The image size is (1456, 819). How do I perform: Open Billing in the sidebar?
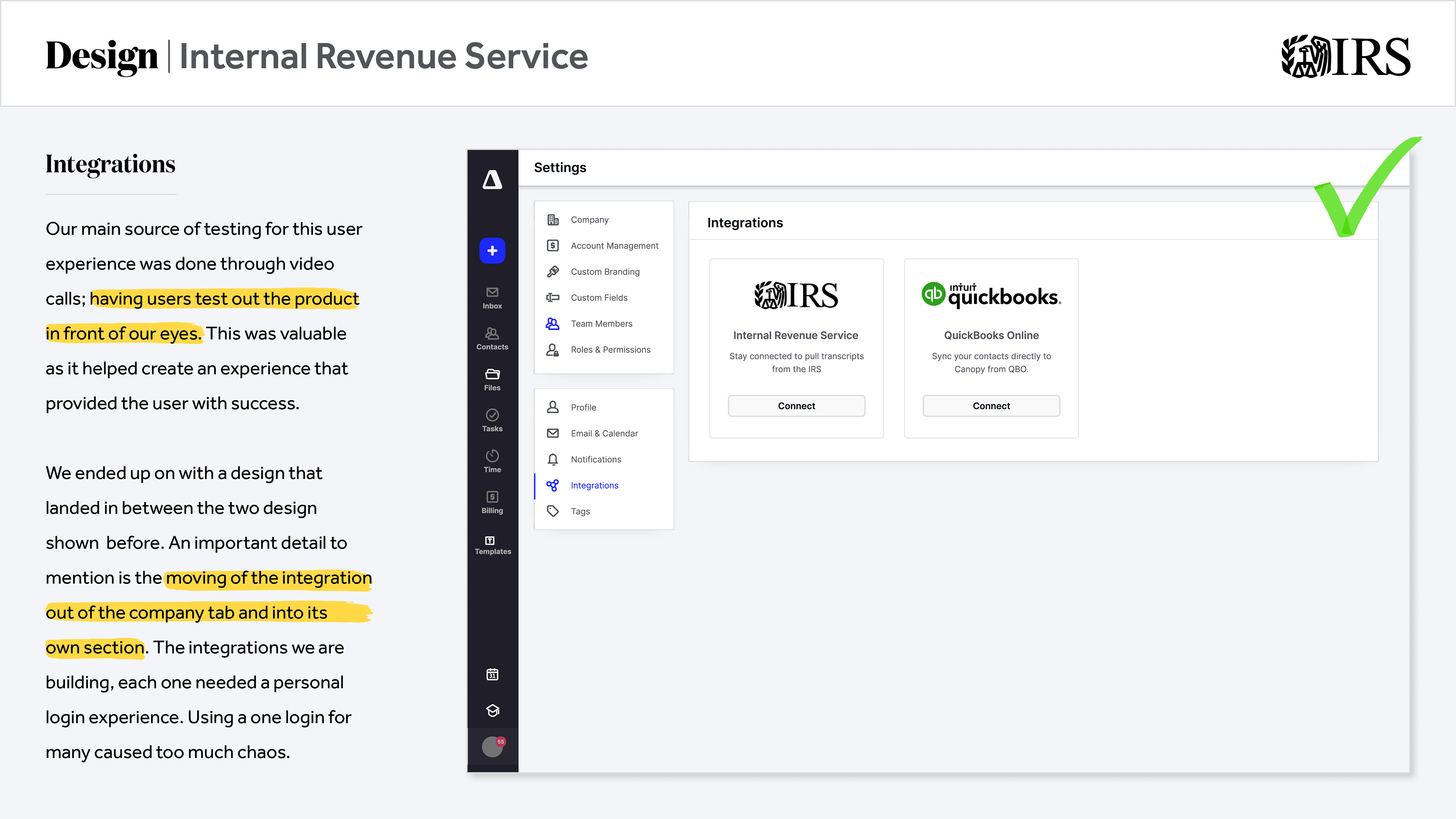pos(492,502)
